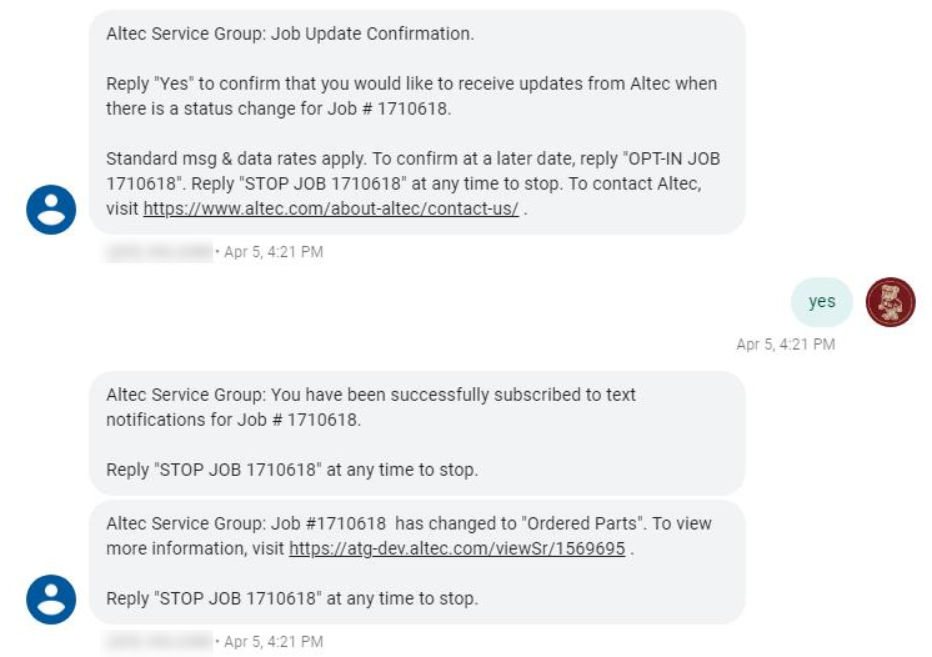
Task: Click "Reply STOP JOB 1710618" text in subscribed message
Action: click(292, 470)
